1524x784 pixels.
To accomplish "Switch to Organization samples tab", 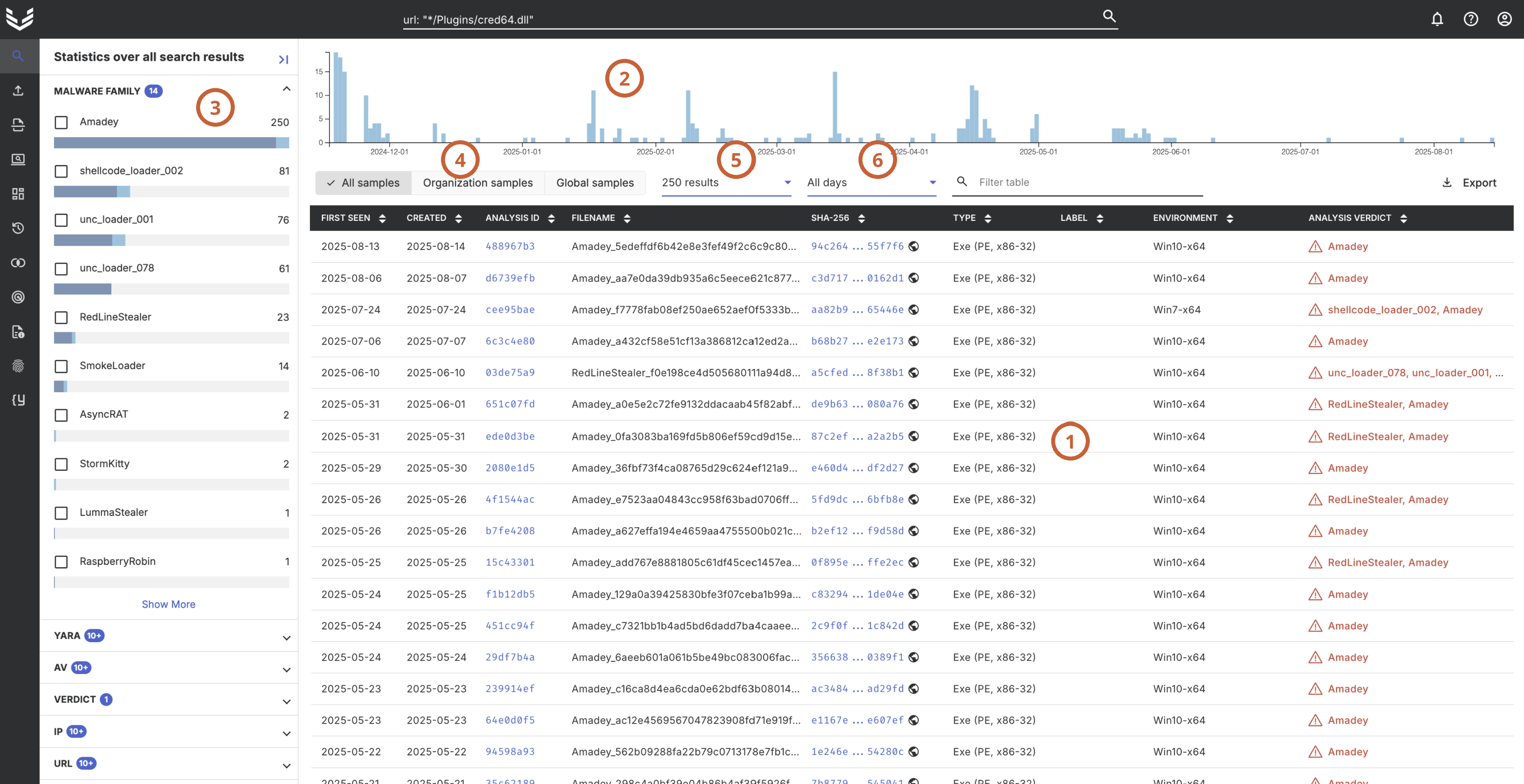I will point(477,183).
